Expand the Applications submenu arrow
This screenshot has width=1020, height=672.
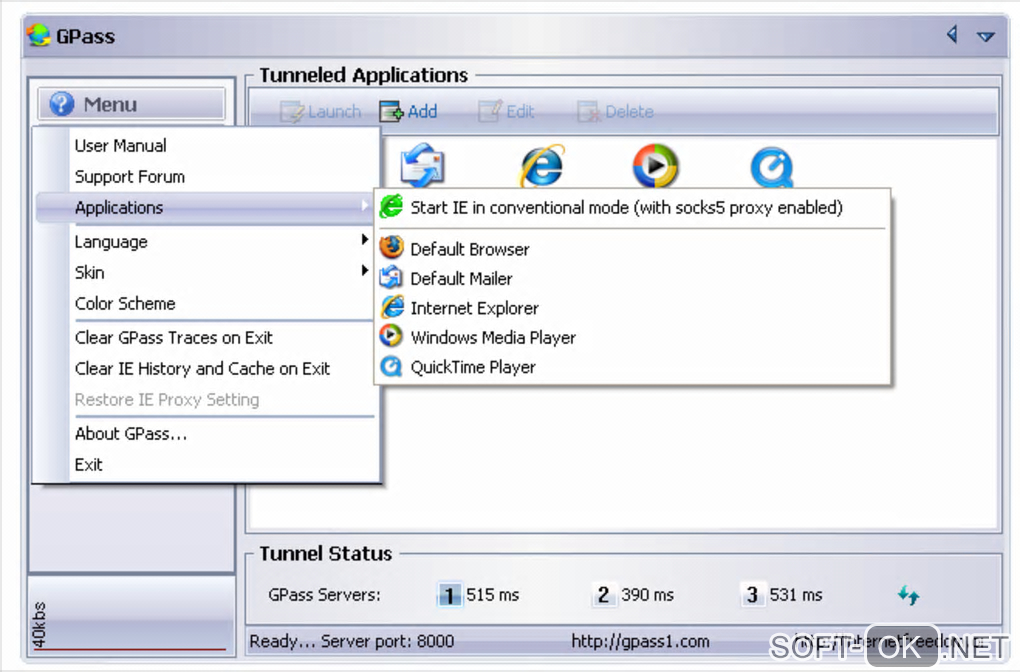pyautogui.click(x=365, y=206)
